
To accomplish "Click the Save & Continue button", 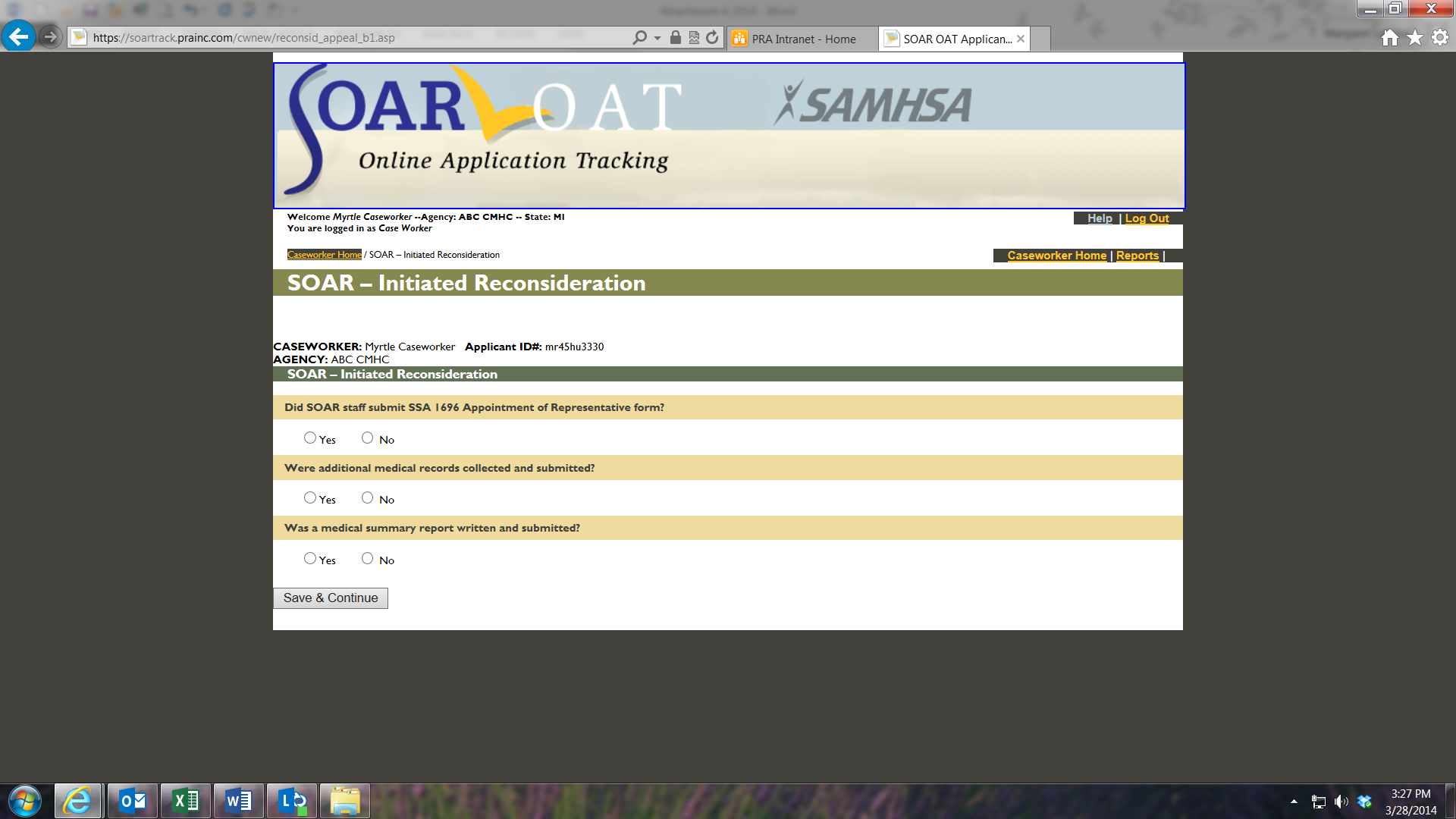I will pos(331,598).
